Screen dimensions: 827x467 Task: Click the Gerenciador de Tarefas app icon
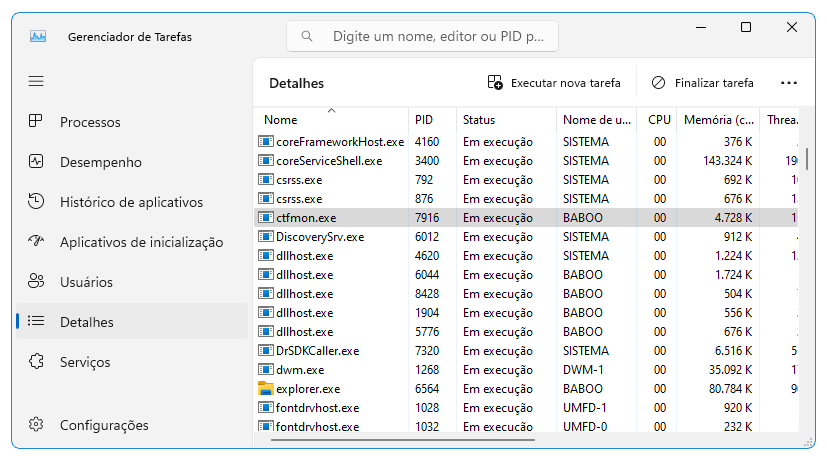[x=38, y=36]
